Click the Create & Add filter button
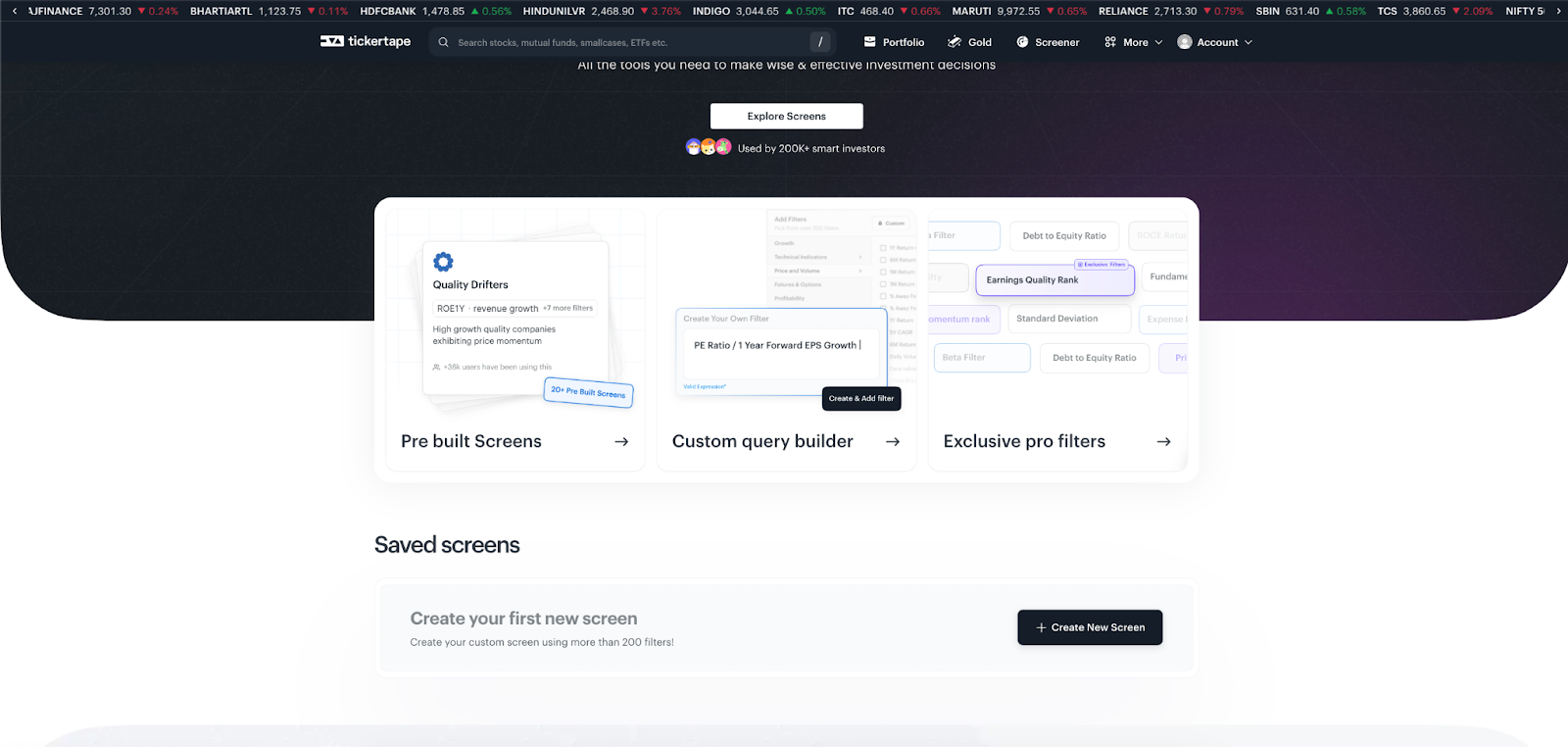 click(x=861, y=398)
